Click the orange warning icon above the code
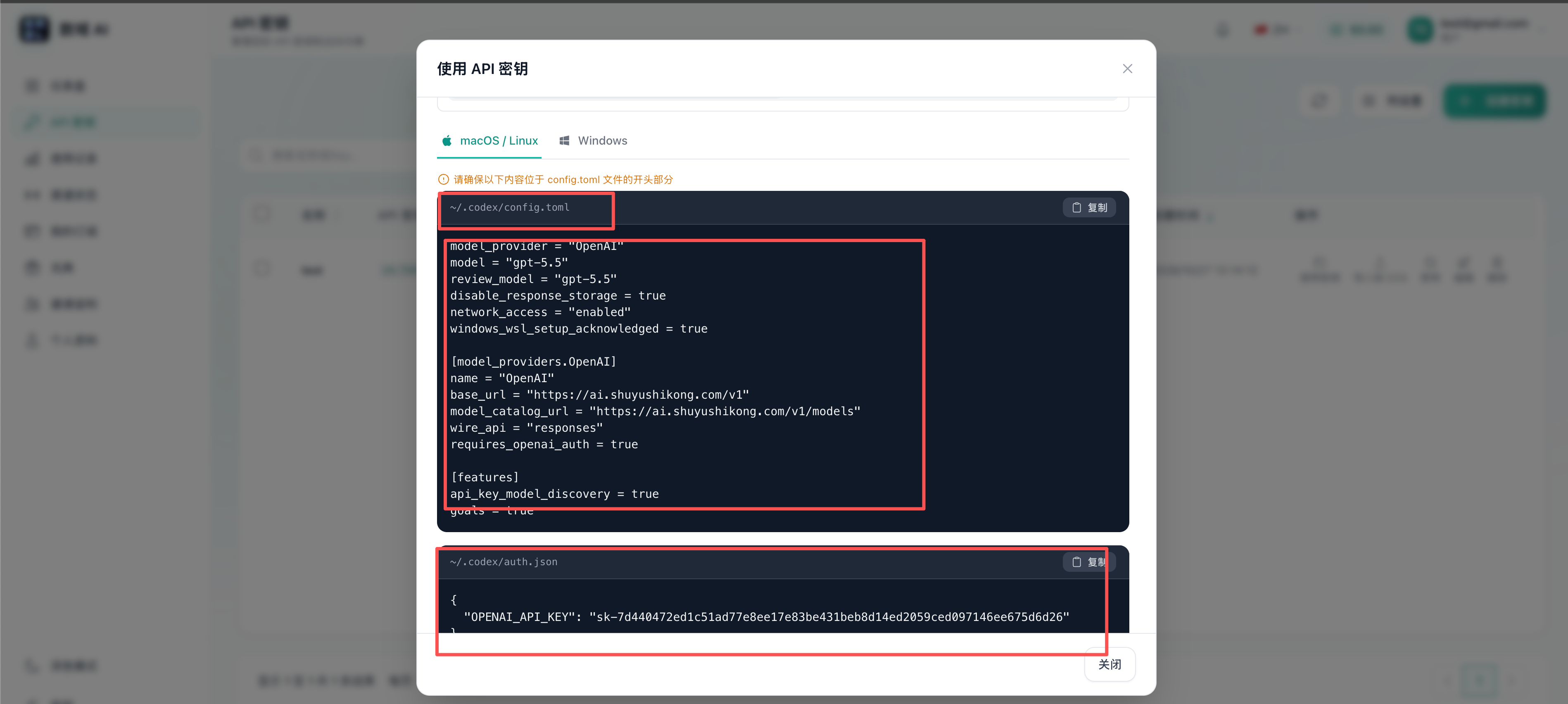This screenshot has height=704, width=1568. (x=443, y=180)
